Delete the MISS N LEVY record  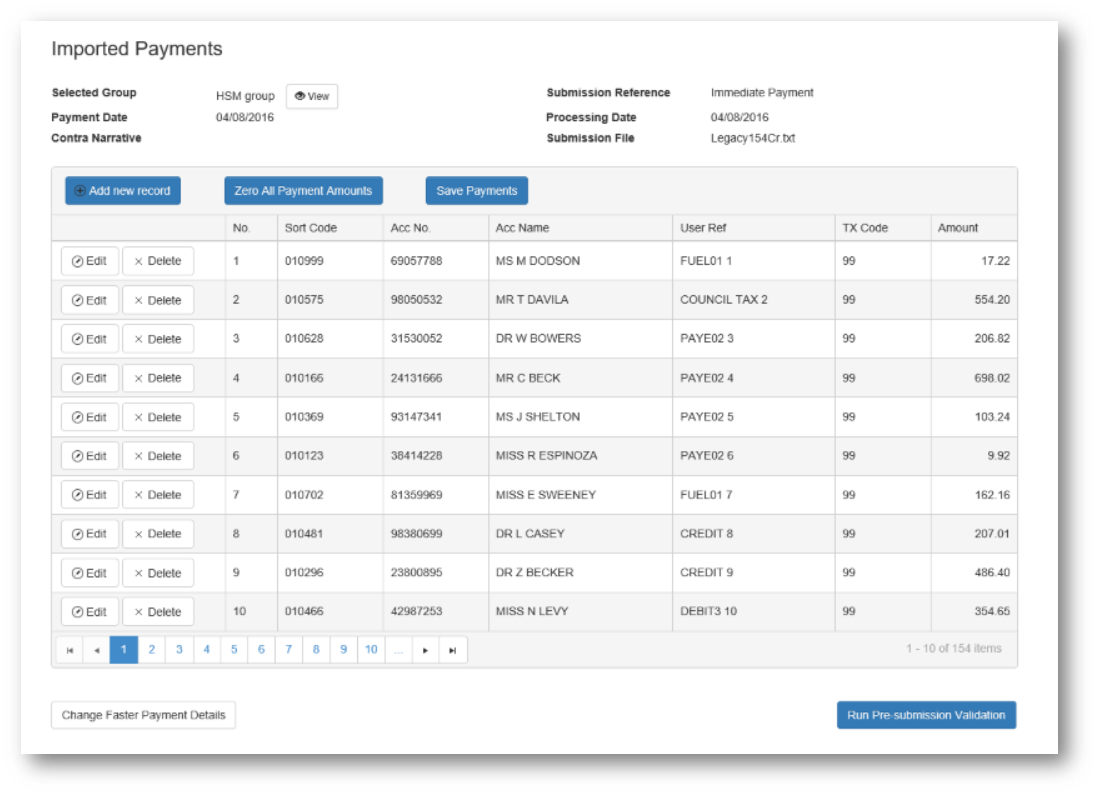(x=158, y=612)
